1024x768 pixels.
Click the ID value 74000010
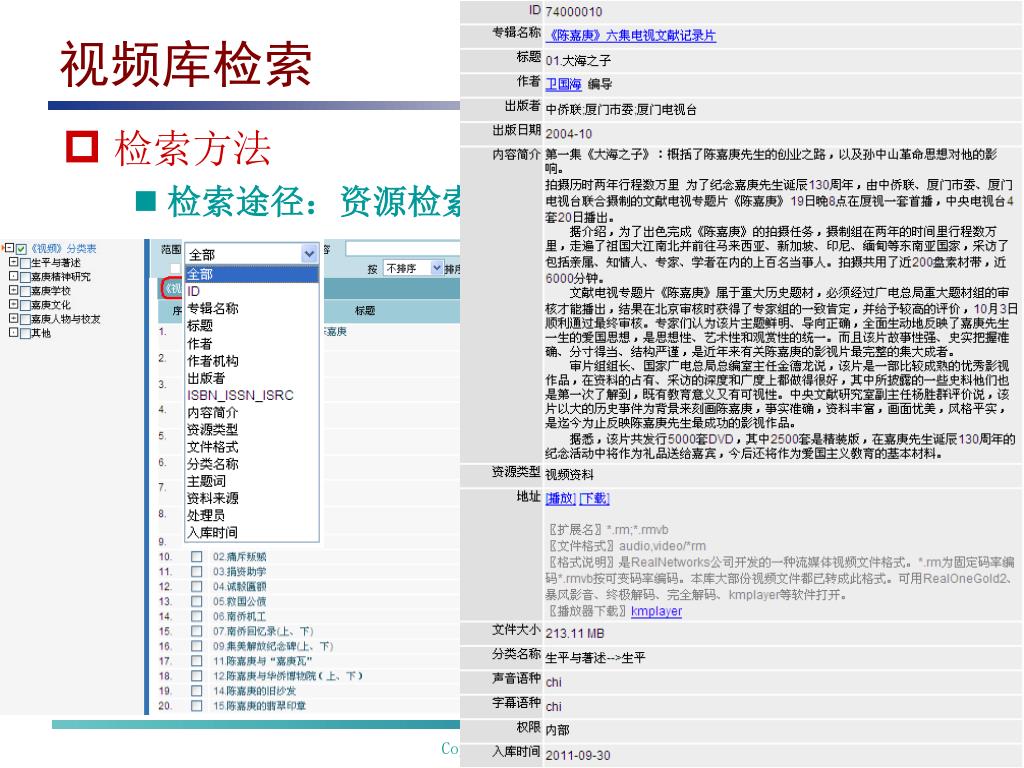573,12
